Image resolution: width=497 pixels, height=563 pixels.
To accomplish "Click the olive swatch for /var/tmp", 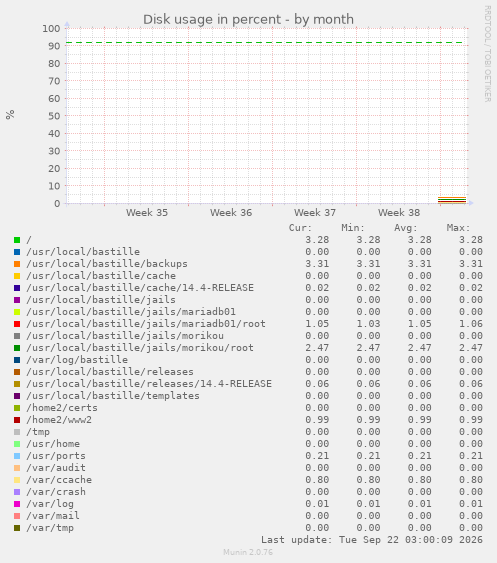I will tap(17, 528).
